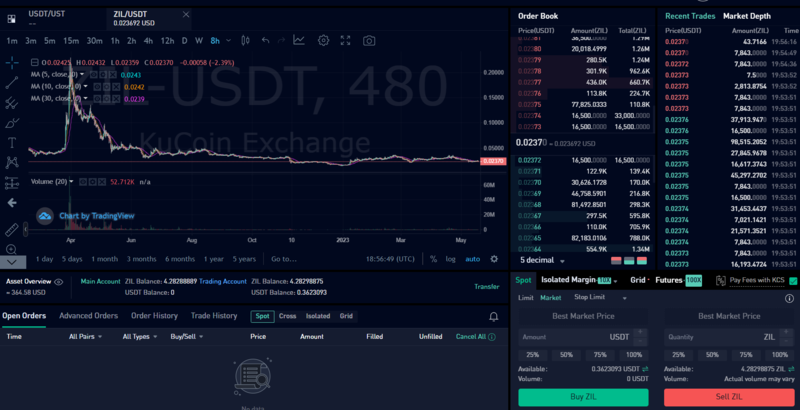Select the zoom in tool
The image size is (800, 410).
click(x=12, y=249)
